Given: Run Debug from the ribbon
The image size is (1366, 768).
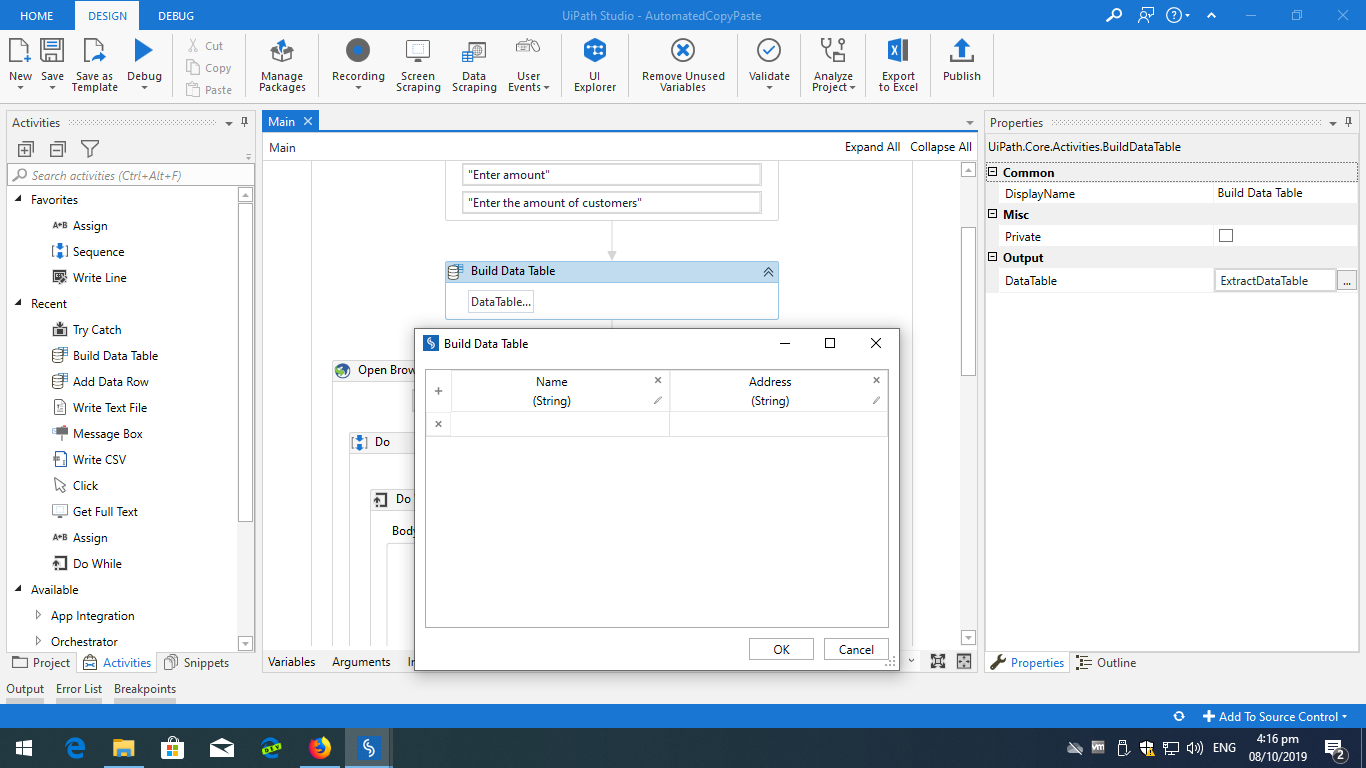Looking at the screenshot, I should pos(144,51).
